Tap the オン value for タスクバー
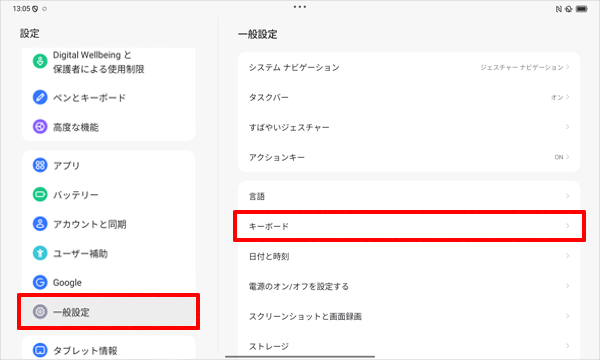Screen dimensions: 600x360 click(x=557, y=97)
